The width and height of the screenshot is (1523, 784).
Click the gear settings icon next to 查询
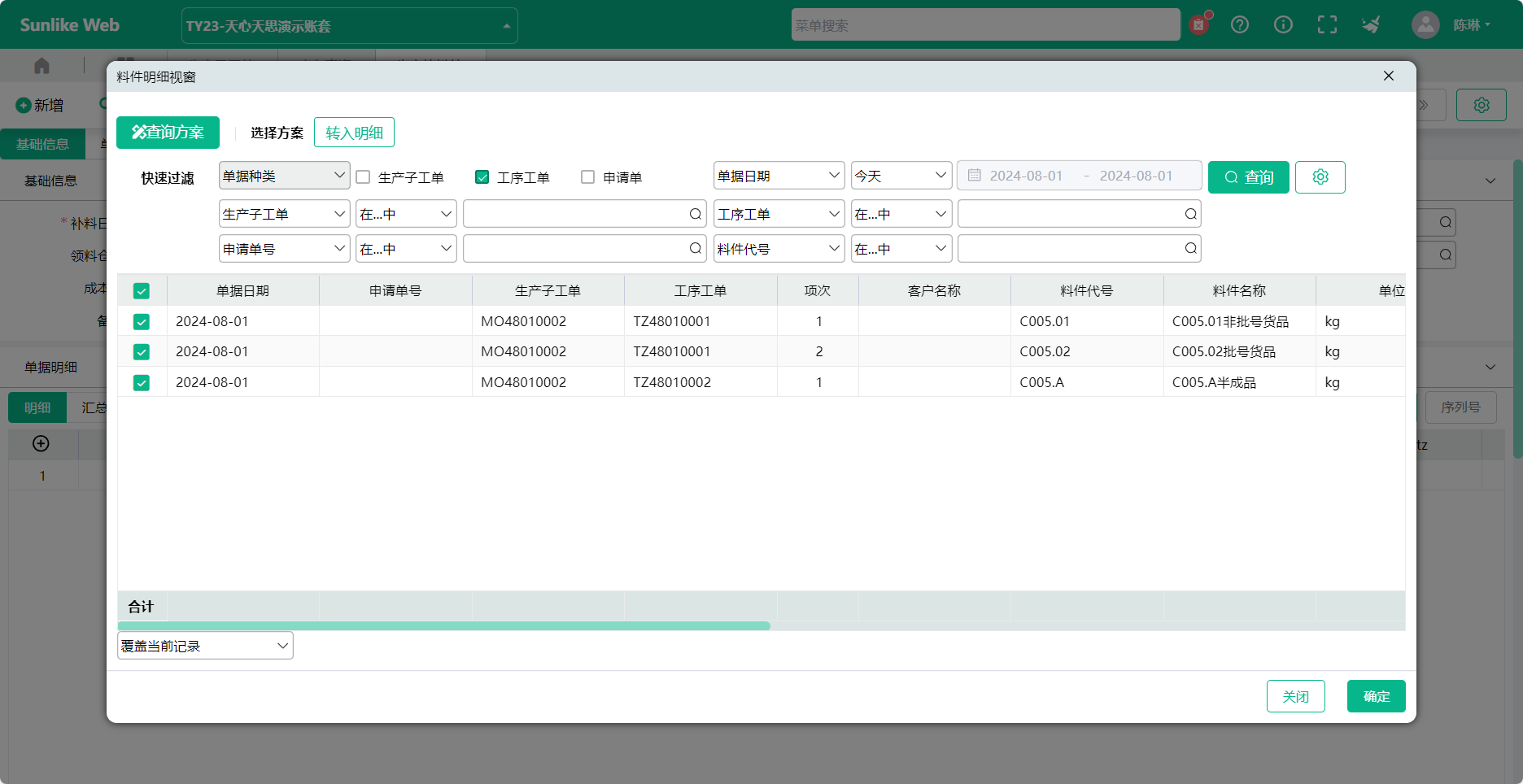coord(1320,176)
